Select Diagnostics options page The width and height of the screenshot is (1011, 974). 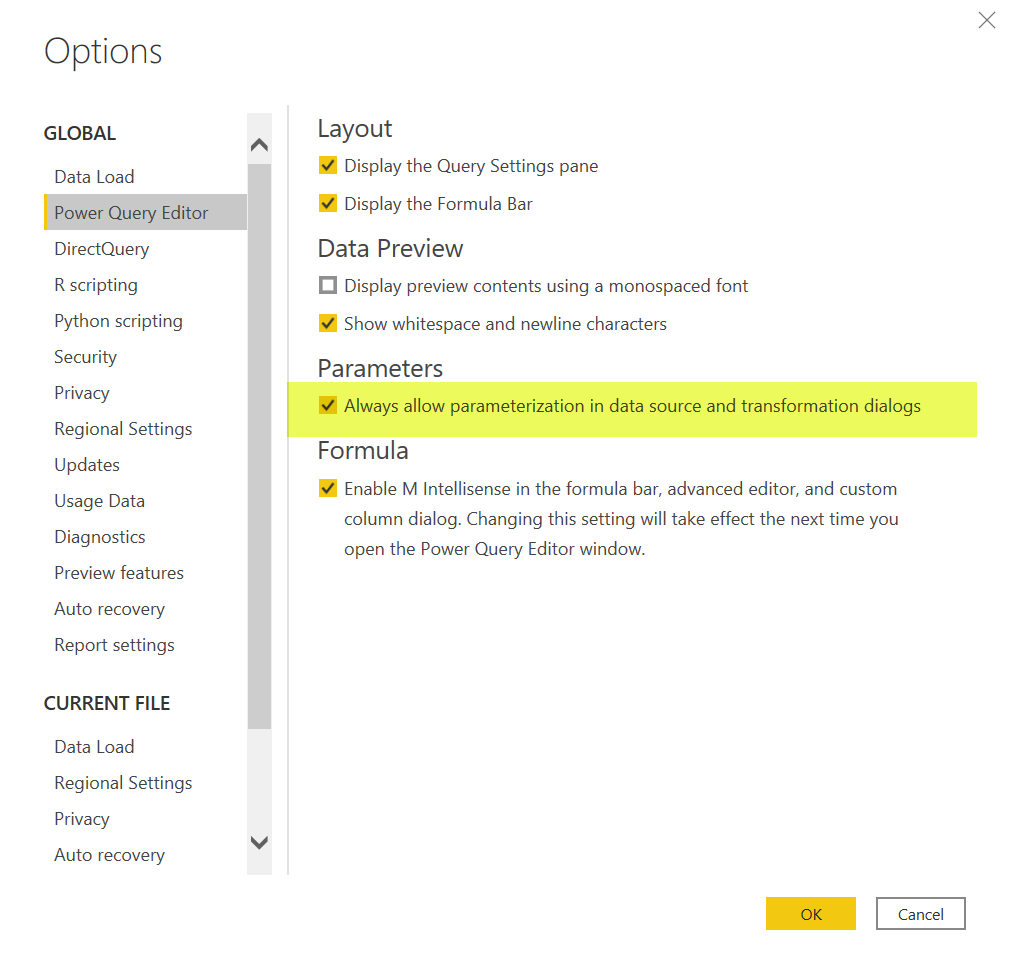click(100, 537)
